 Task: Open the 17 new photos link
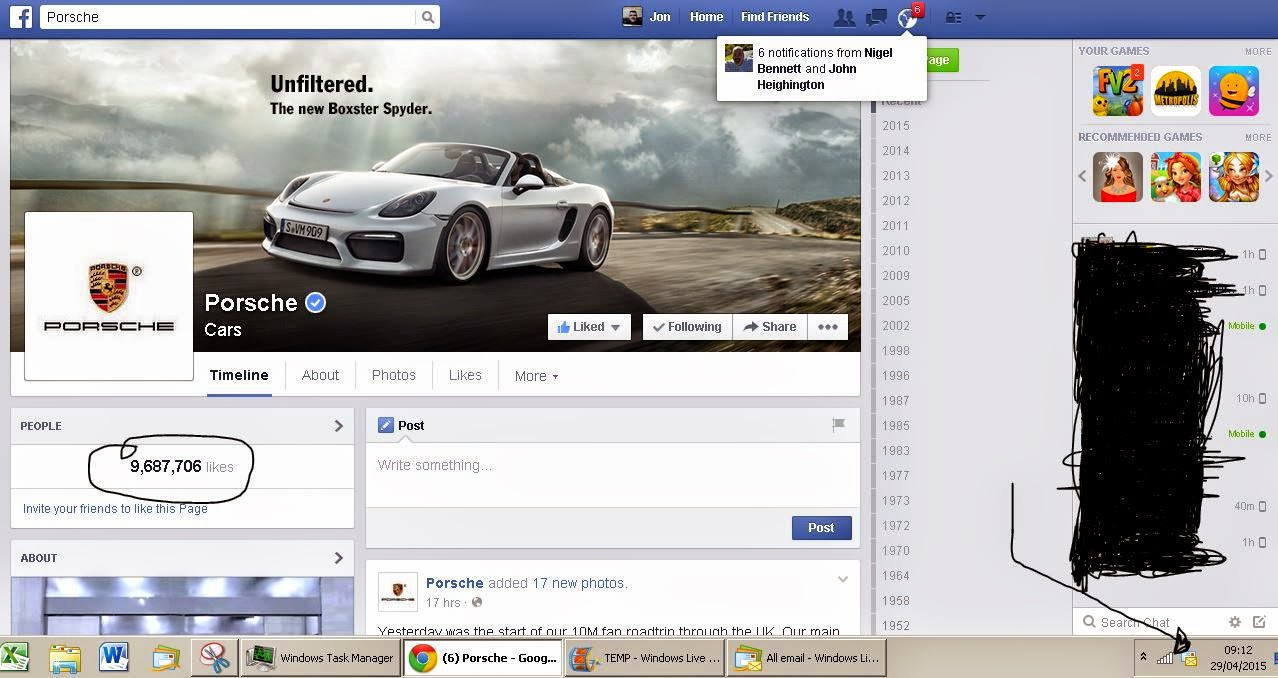[x=579, y=583]
